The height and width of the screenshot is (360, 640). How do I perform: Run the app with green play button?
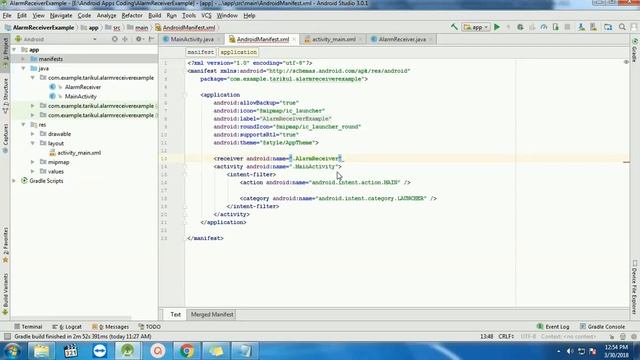coord(497,27)
